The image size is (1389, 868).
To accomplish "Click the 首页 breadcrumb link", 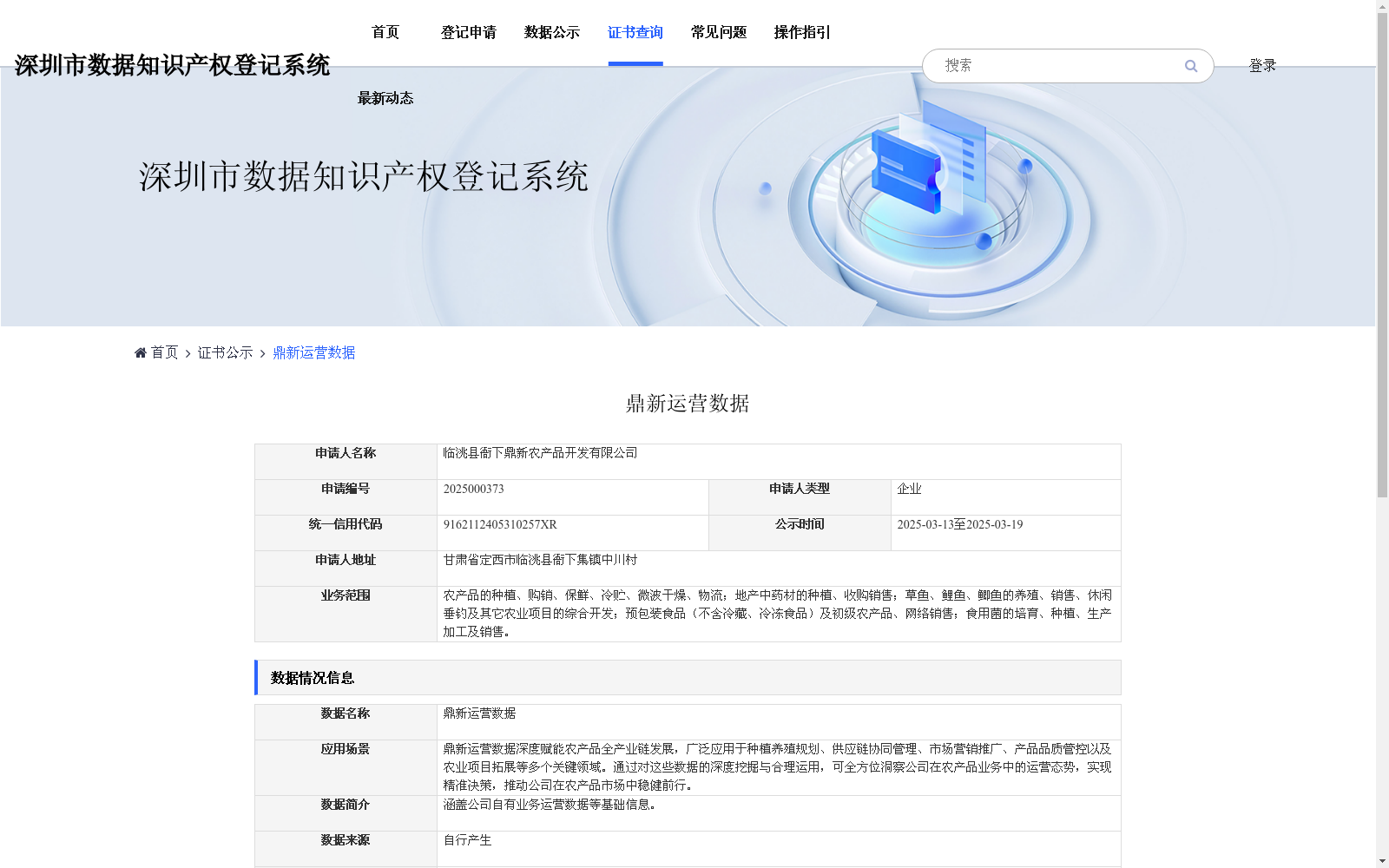I will pyautogui.click(x=164, y=352).
